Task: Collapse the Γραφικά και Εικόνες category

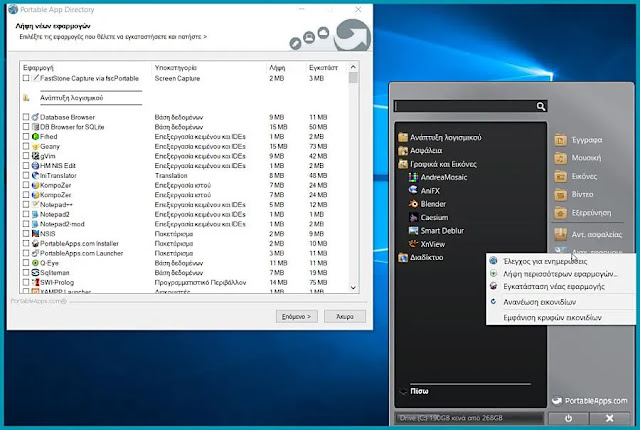Action: pos(437,164)
